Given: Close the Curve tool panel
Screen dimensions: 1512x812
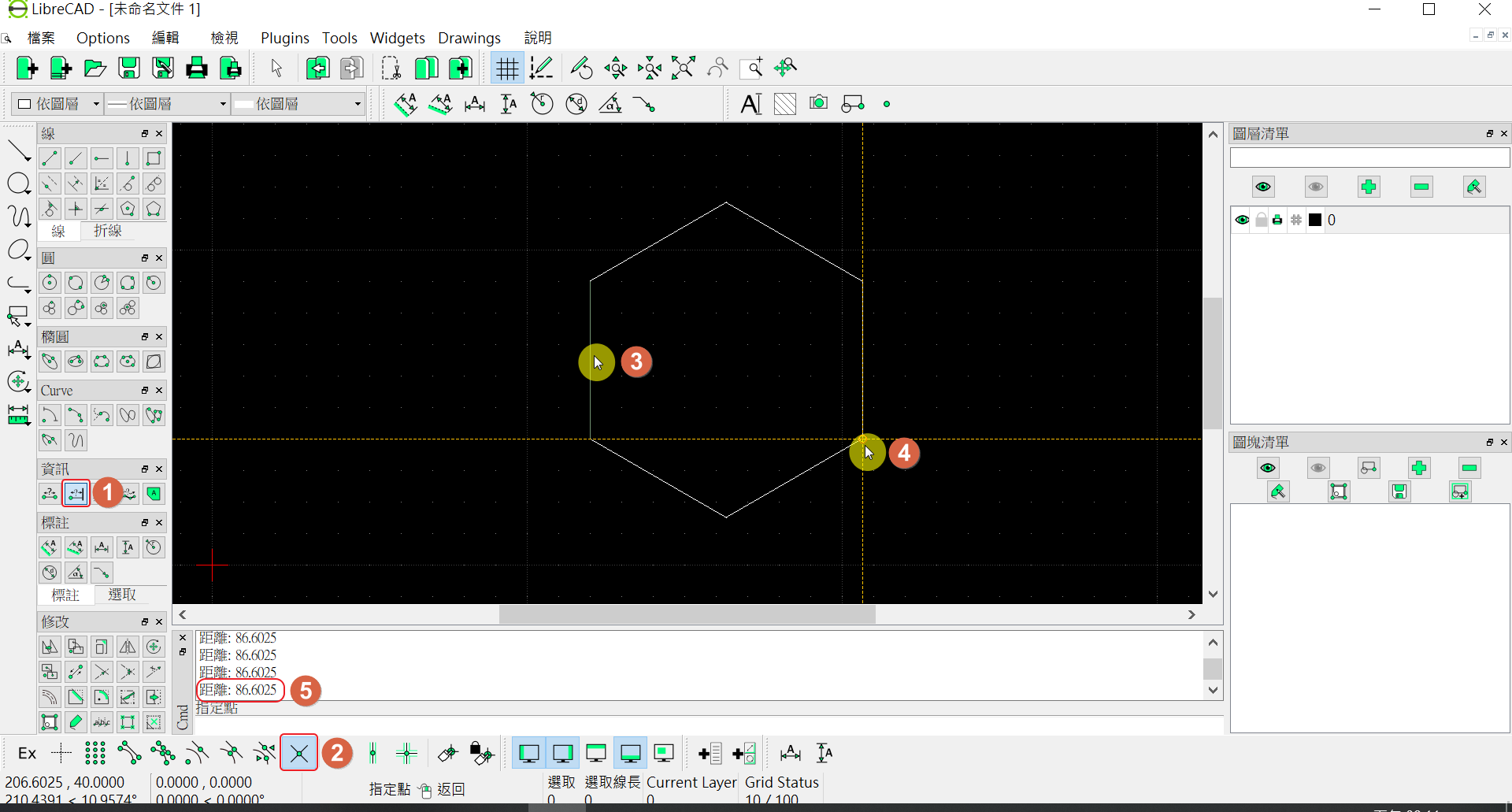Looking at the screenshot, I should click(159, 391).
